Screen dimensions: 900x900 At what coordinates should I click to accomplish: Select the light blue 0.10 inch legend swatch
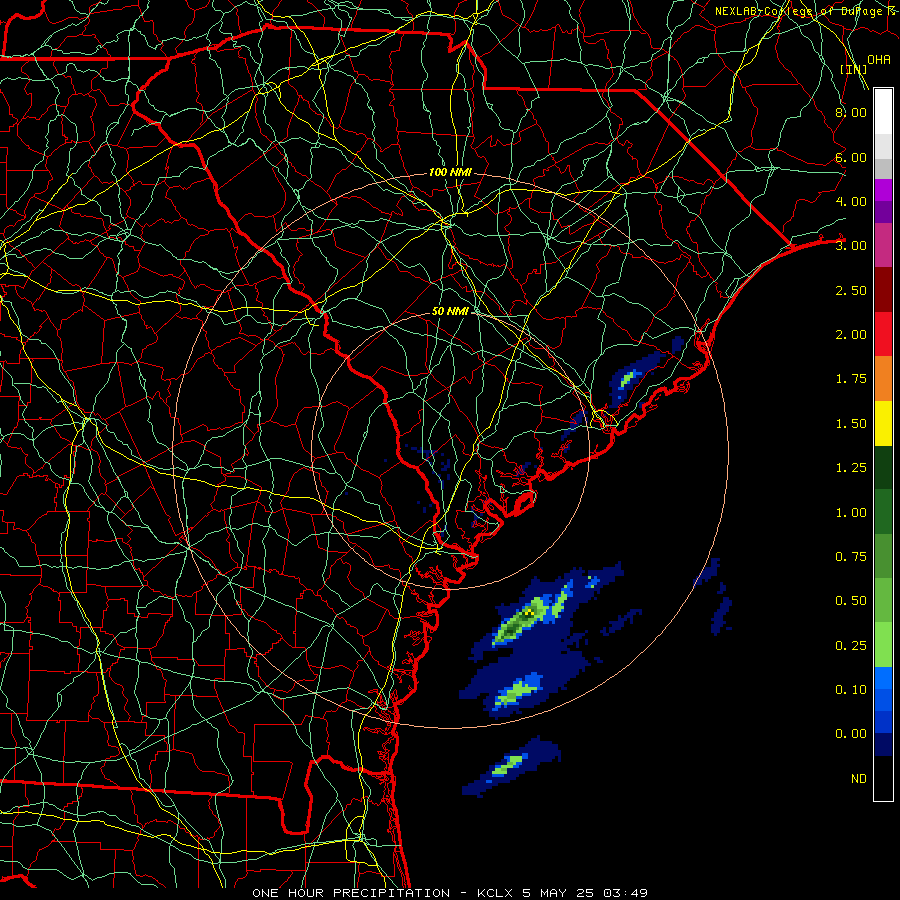[x=883, y=678]
